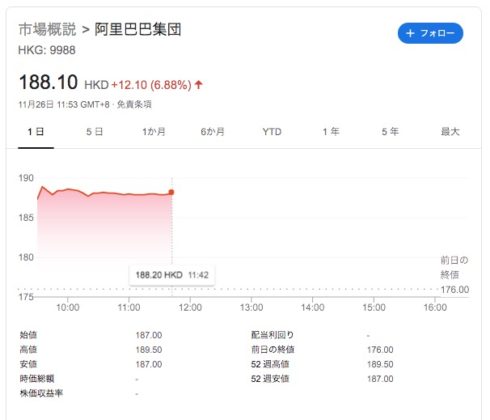The height and width of the screenshot is (420, 490).
Task: Click the plus icon in the follow button
Action: 410,33
